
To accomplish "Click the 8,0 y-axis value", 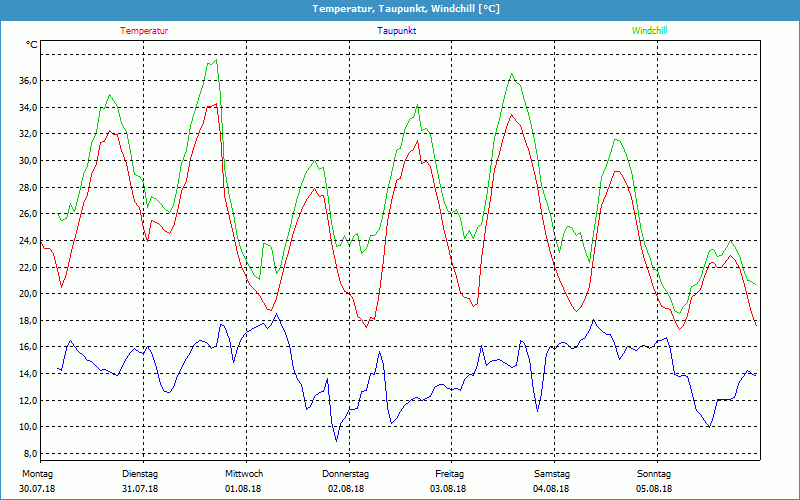I will [x=30, y=454].
